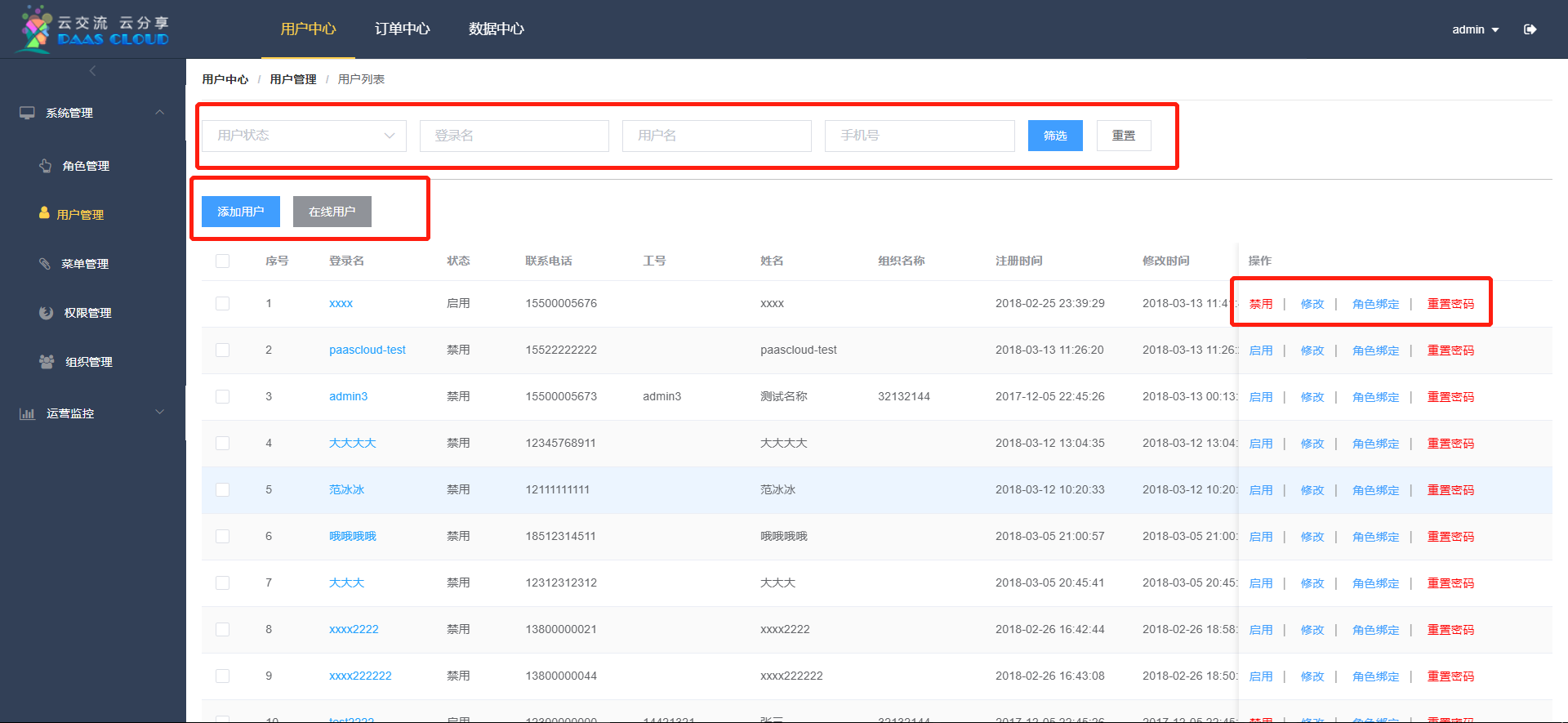Click the 重置 reset button
The height and width of the screenshot is (723, 1568).
(1124, 136)
